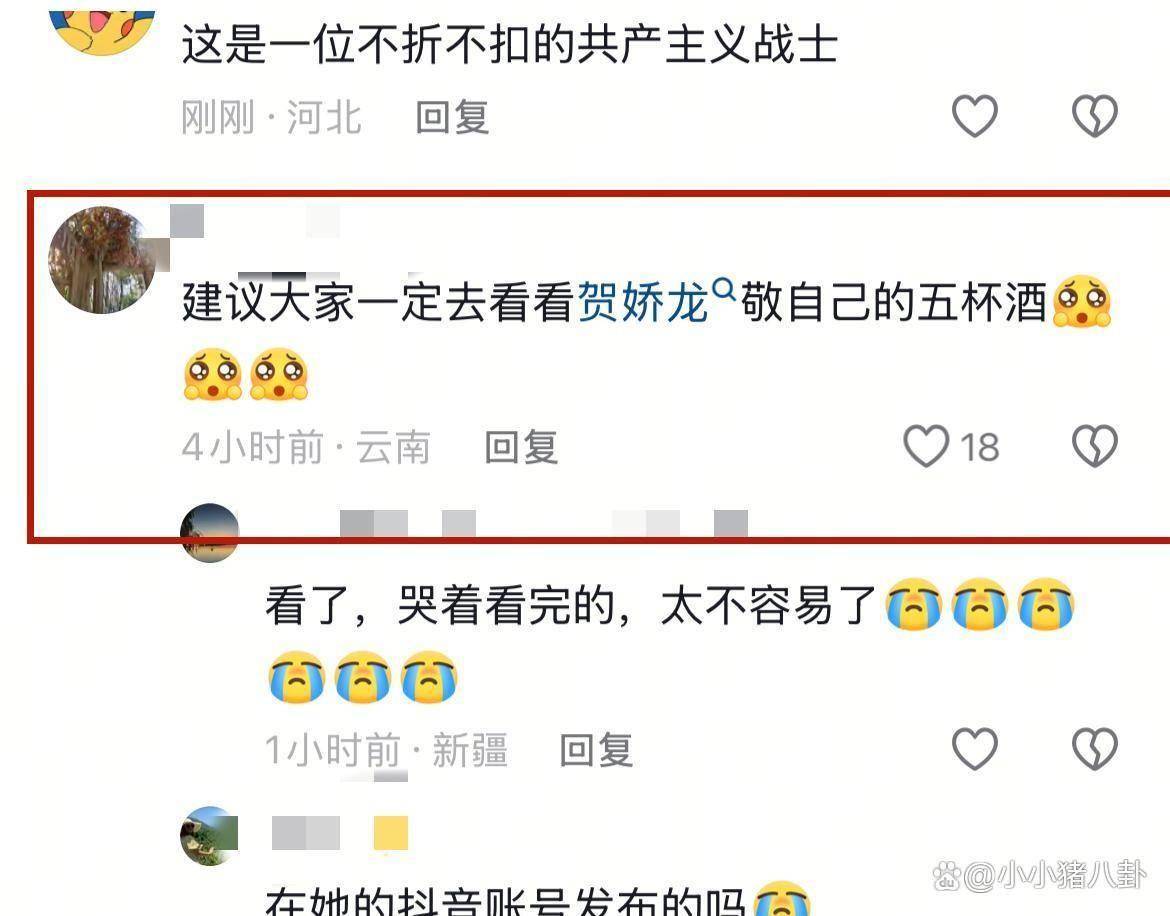Tap the blurred username of 云南 commenter
This screenshot has width=1170, height=916.
click(x=255, y=222)
